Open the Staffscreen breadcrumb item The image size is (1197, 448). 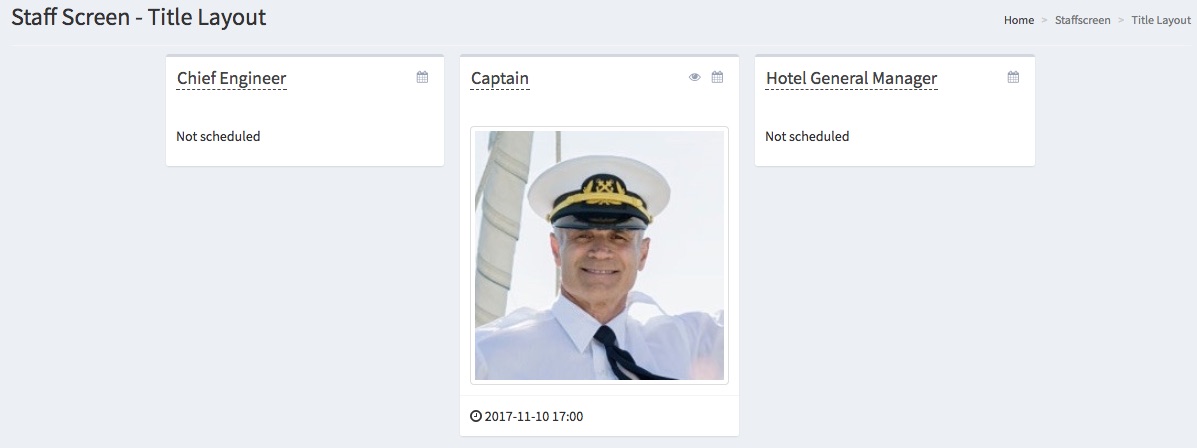coord(1082,20)
